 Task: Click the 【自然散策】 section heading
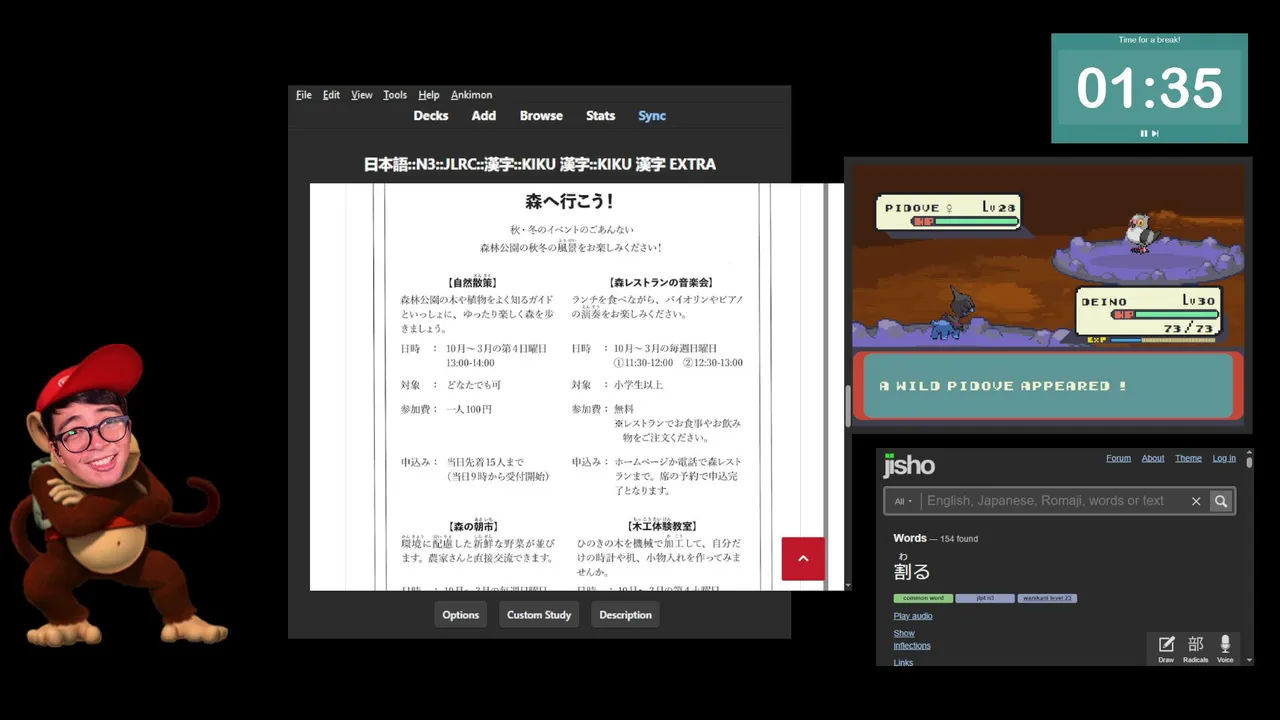tap(473, 283)
